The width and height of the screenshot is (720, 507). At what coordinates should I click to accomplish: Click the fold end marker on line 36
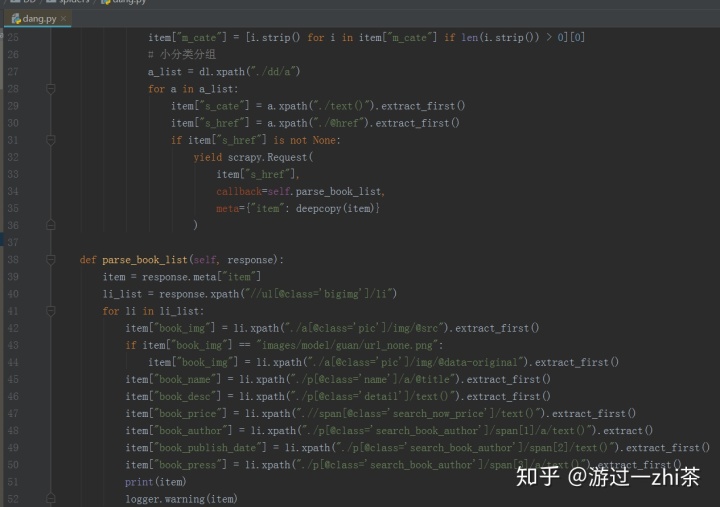pos(51,225)
